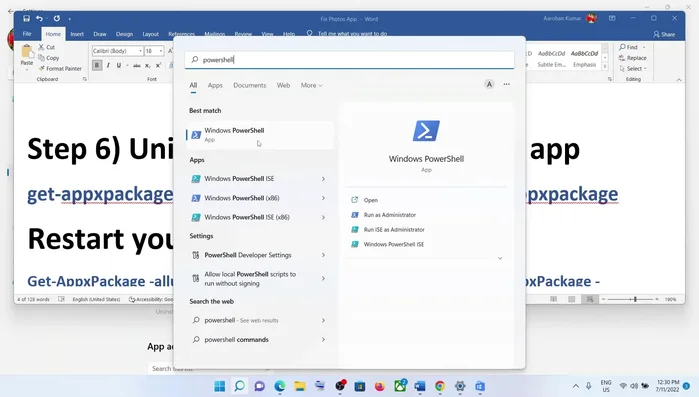Open 'Allow local PowerShell scripts' setting
699x397 pixels.
click(259, 278)
